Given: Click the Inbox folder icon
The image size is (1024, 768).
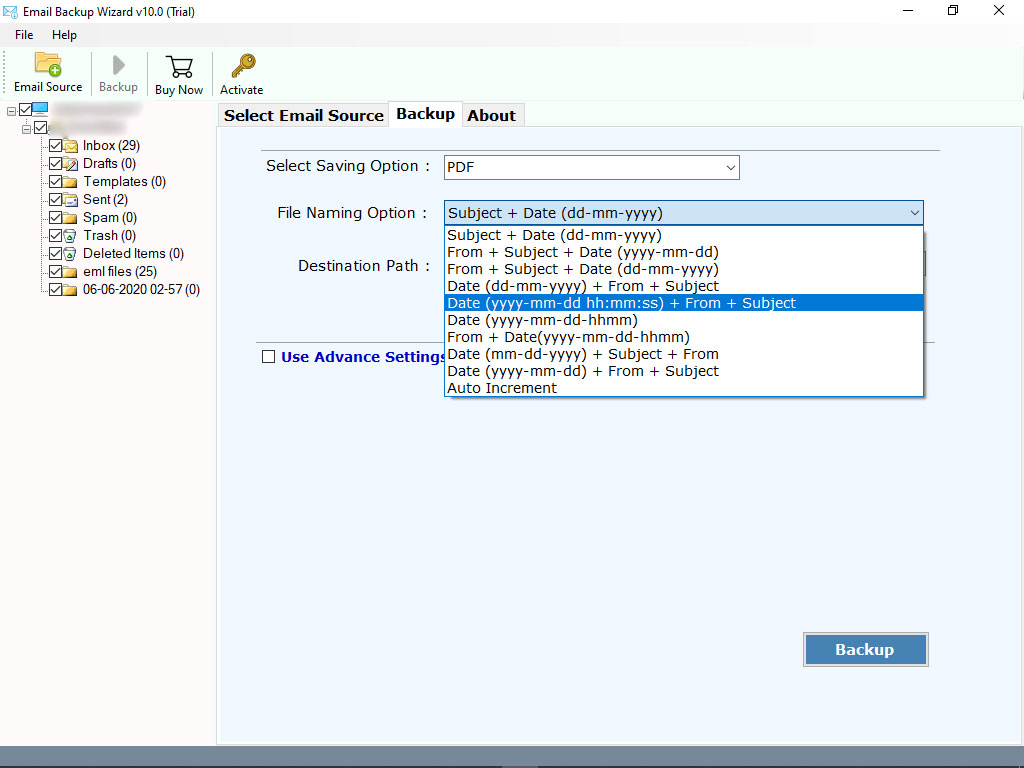Looking at the screenshot, I should (71, 146).
